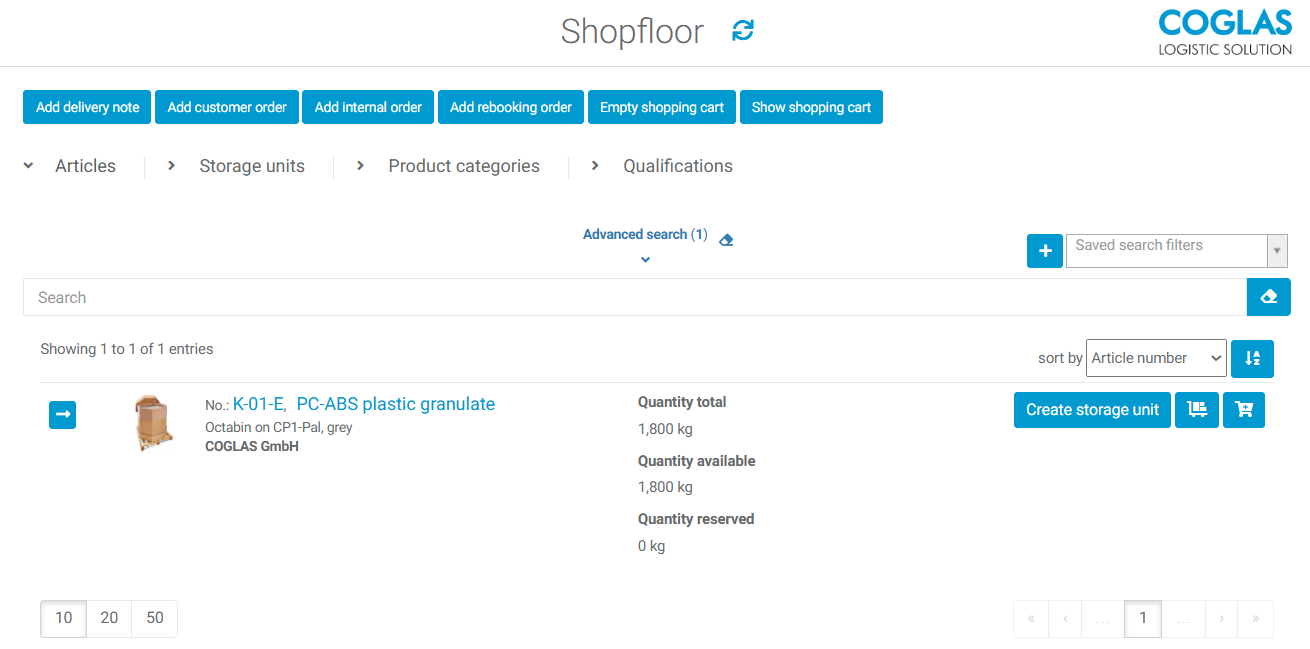Click into the Search input field

pos(634,297)
